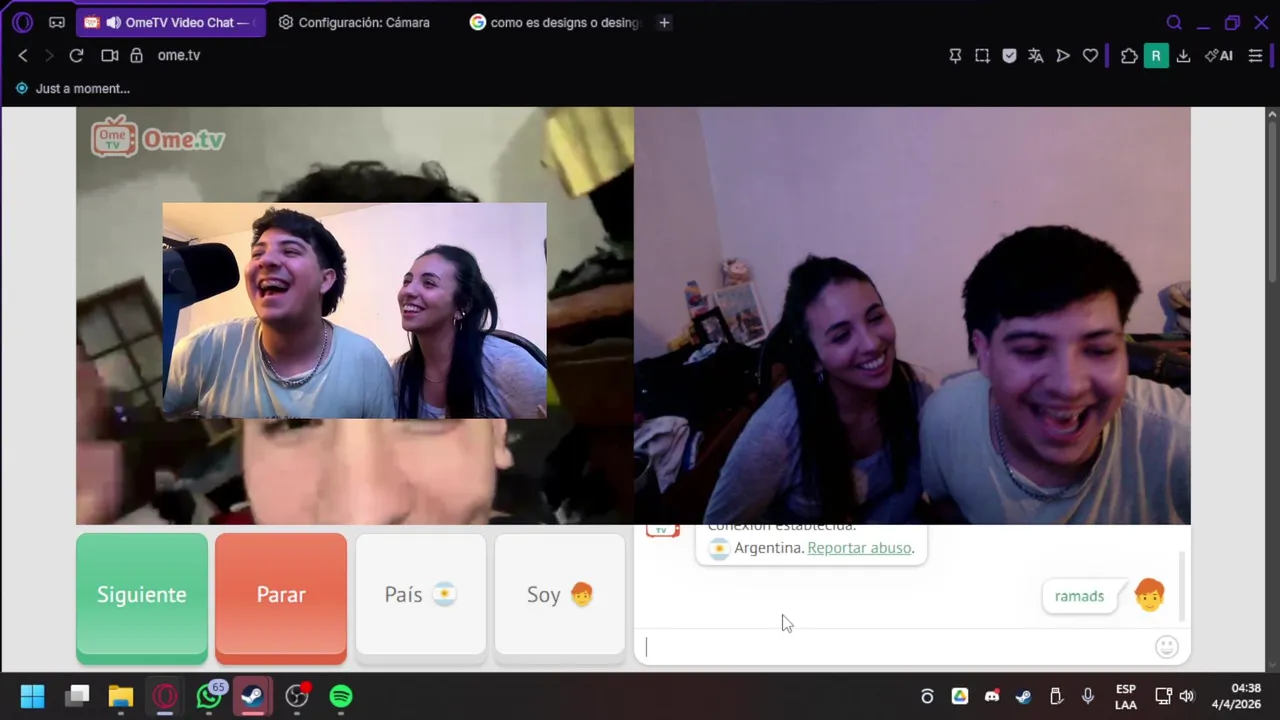Take a snapshot with capture tool
1280x720 pixels.
pos(982,56)
